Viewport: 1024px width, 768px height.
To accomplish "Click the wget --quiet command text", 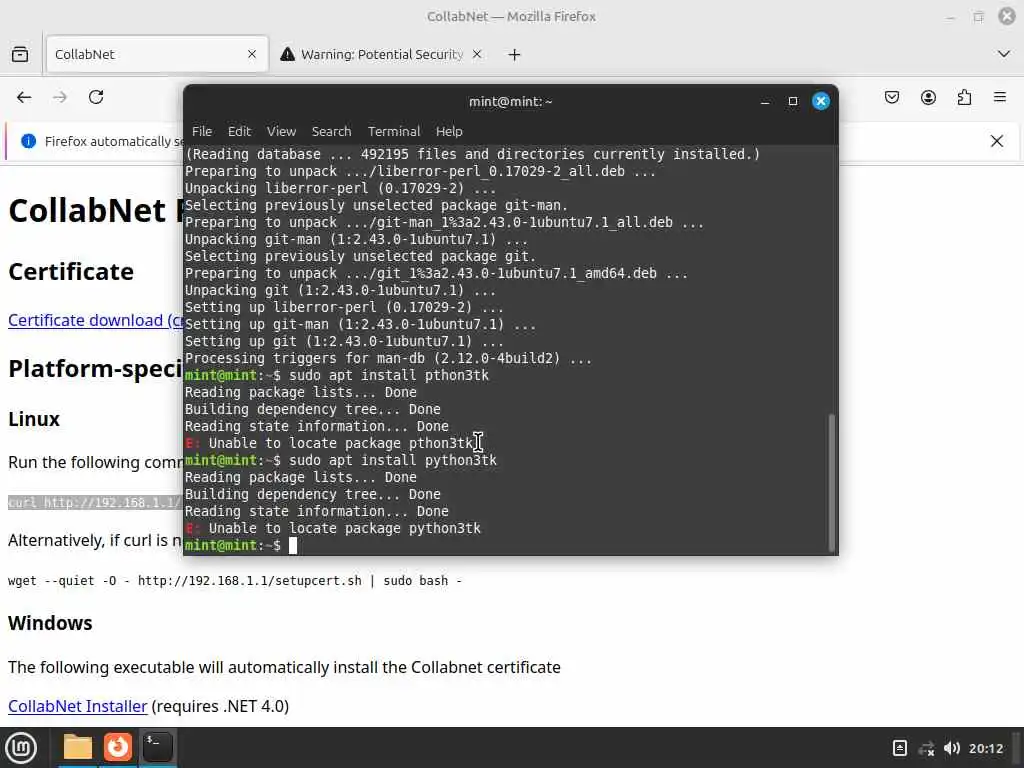I will coord(234,581).
